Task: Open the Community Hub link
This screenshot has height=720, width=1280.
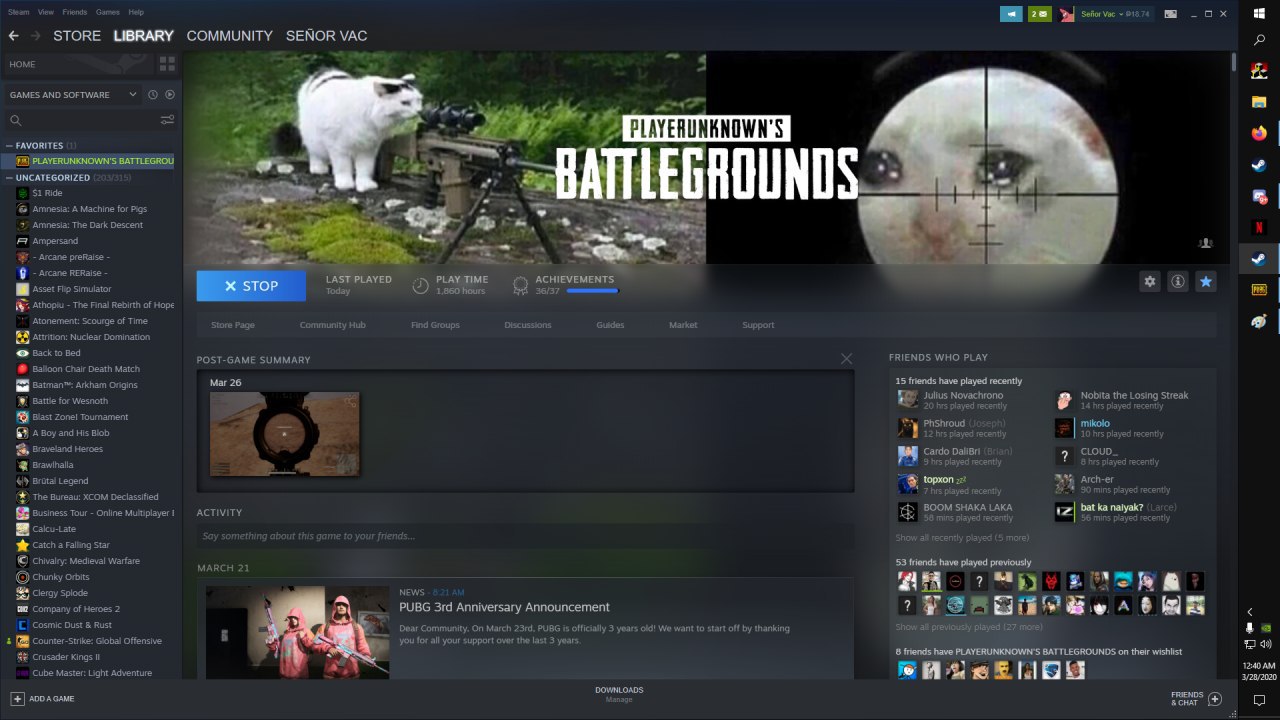Action: click(333, 325)
